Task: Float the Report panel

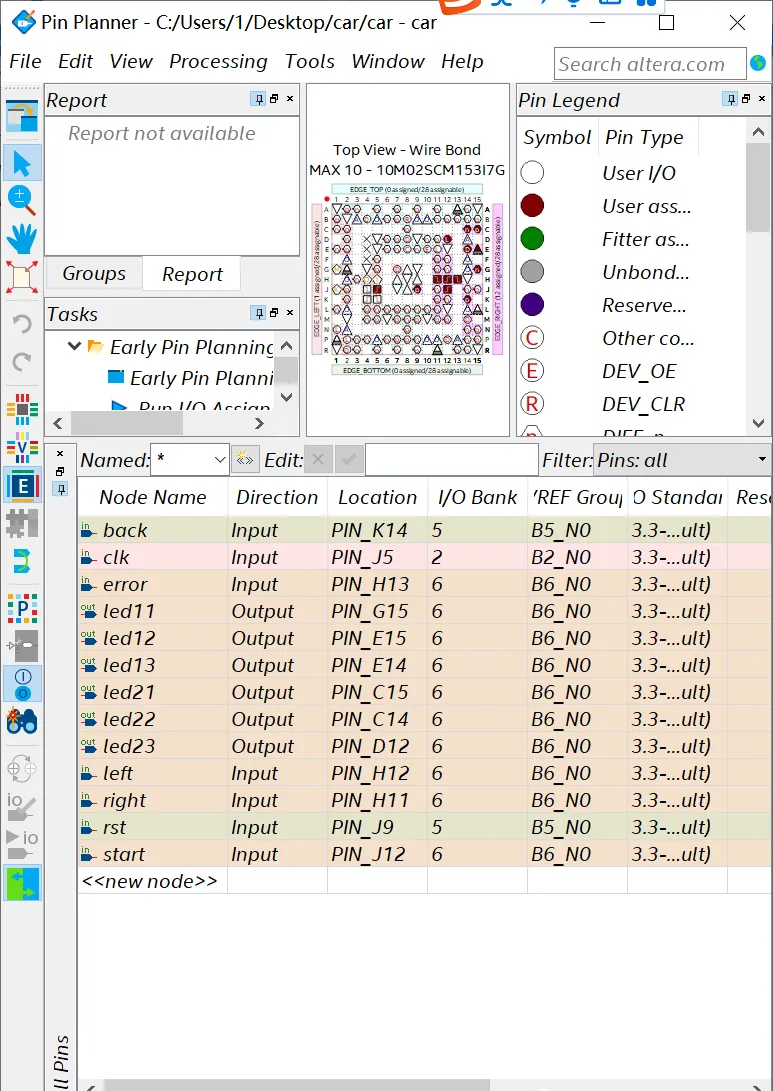Action: [x=274, y=99]
